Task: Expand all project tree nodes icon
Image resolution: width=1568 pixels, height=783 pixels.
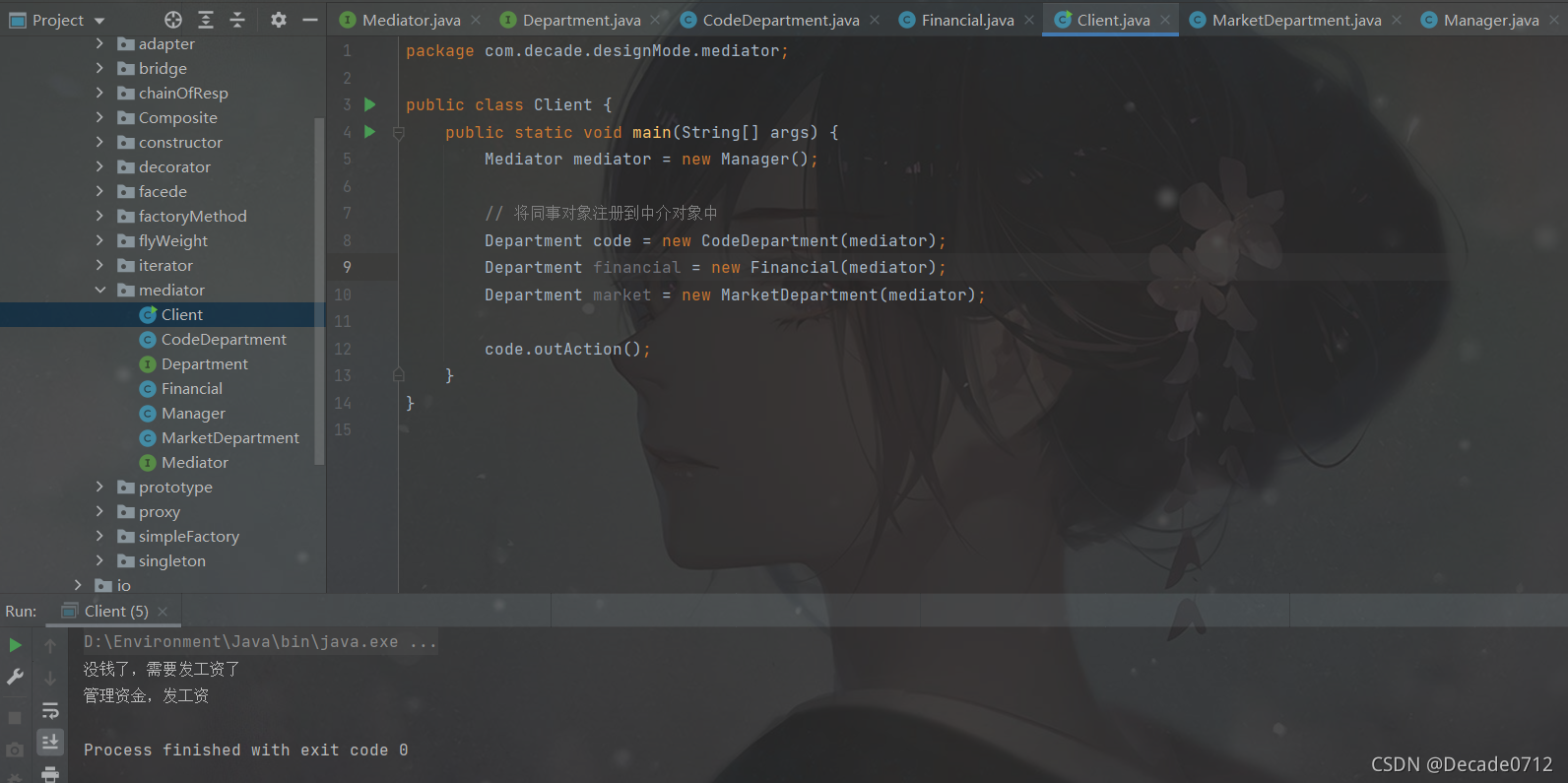Action: click(x=206, y=20)
